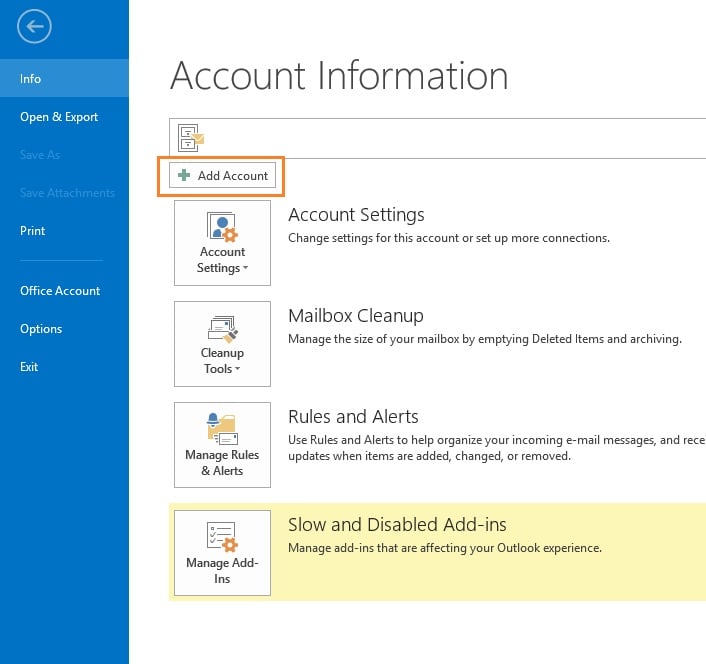706x664 pixels.
Task: Click the grayed Save As item
Action: click(x=64, y=154)
